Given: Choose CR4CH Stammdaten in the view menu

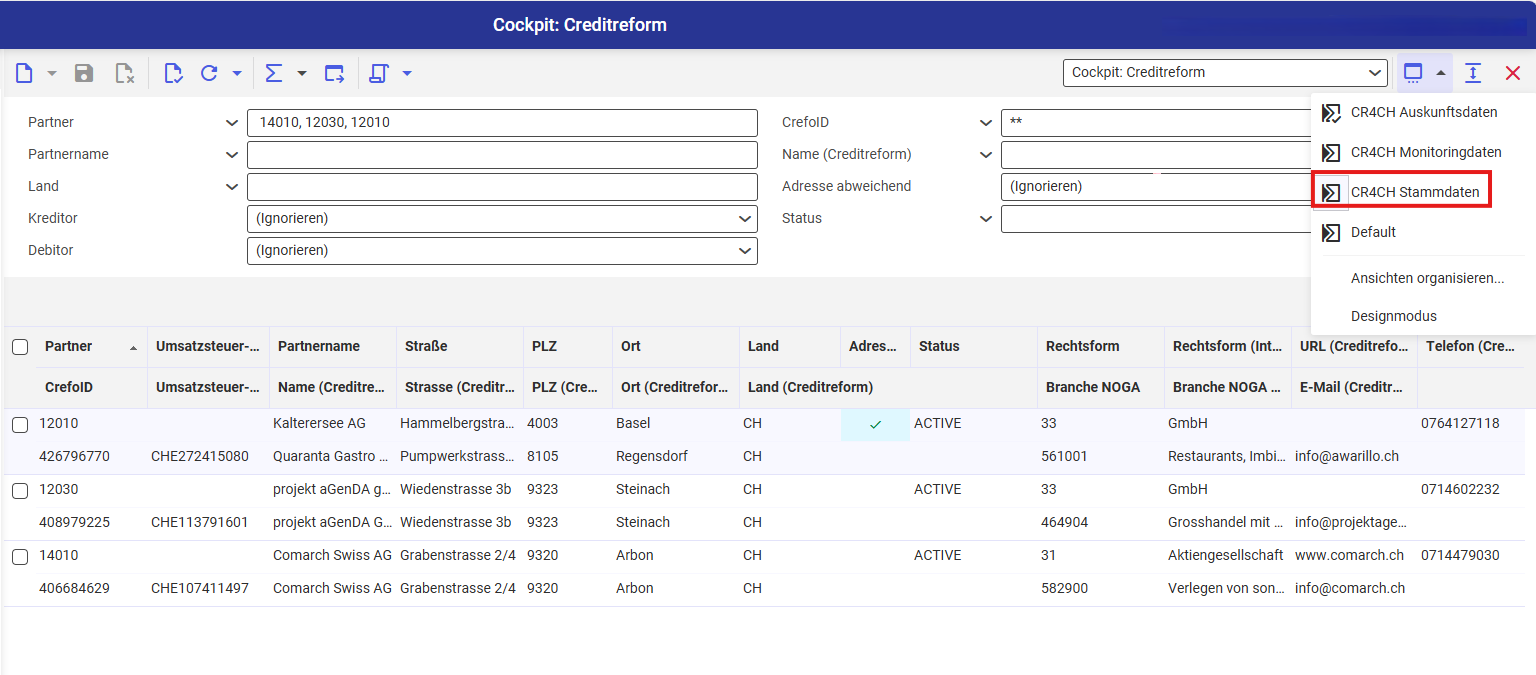Looking at the screenshot, I should click(1414, 192).
